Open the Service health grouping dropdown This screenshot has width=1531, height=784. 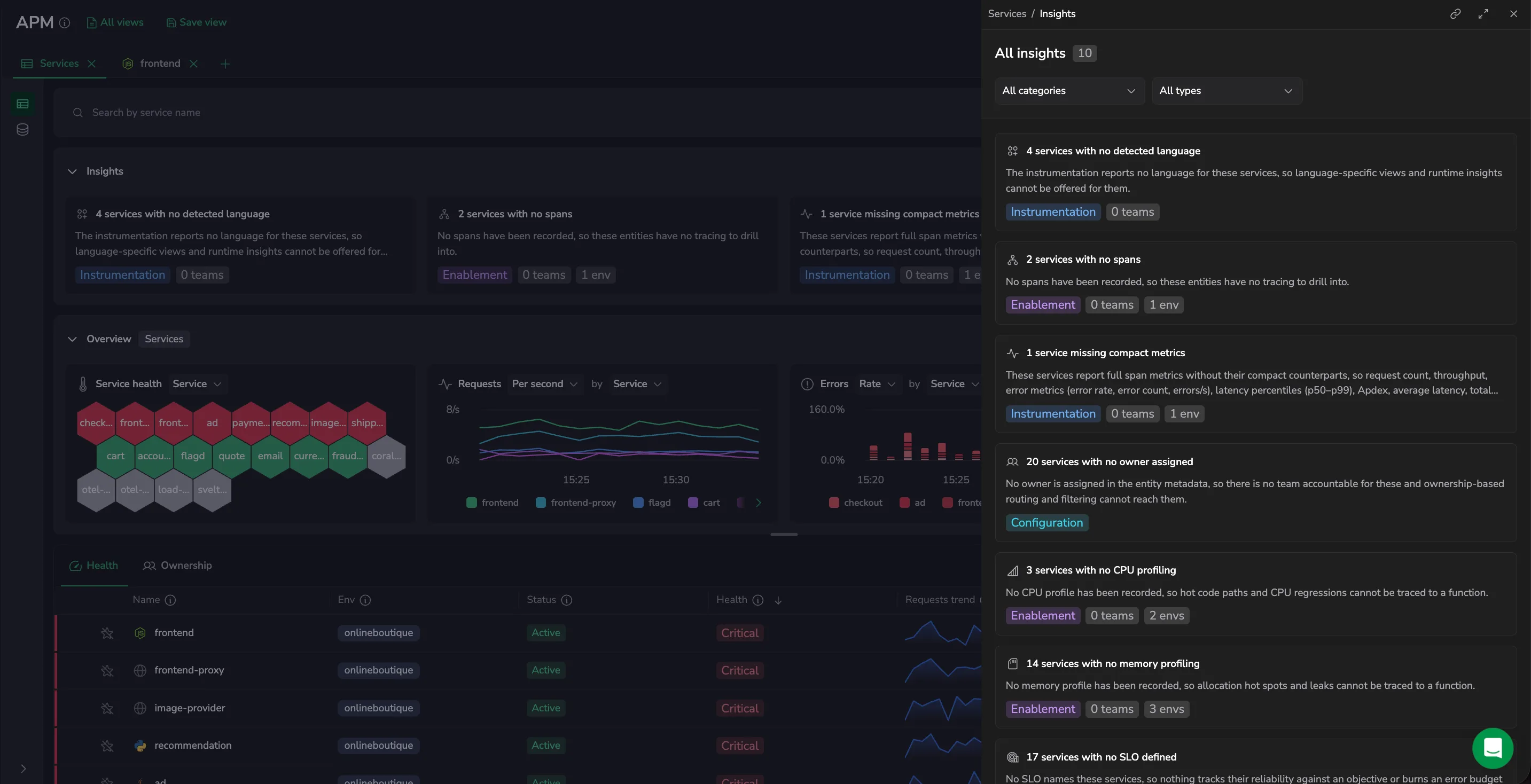coord(197,384)
